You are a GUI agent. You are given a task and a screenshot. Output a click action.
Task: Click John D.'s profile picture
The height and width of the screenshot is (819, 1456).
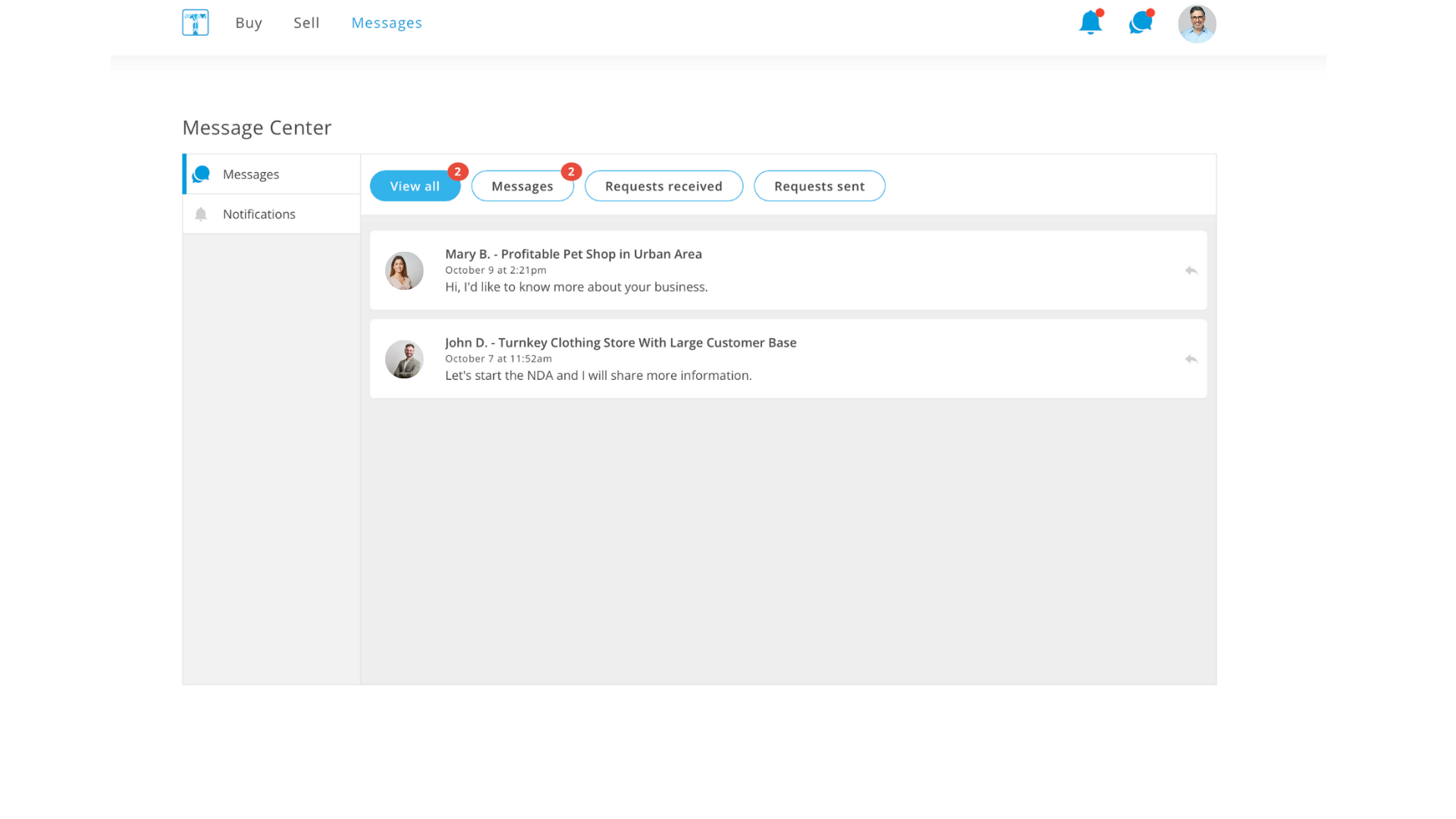(x=404, y=359)
